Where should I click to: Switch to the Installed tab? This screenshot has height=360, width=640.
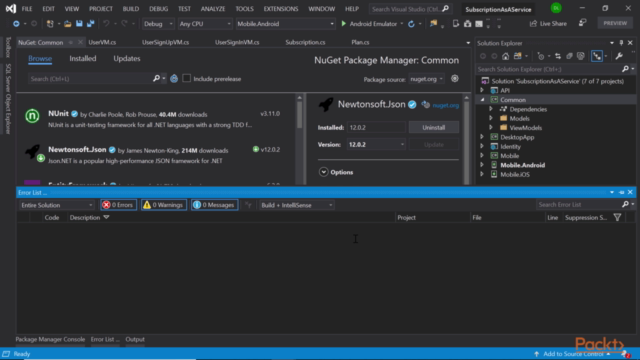coord(83,58)
